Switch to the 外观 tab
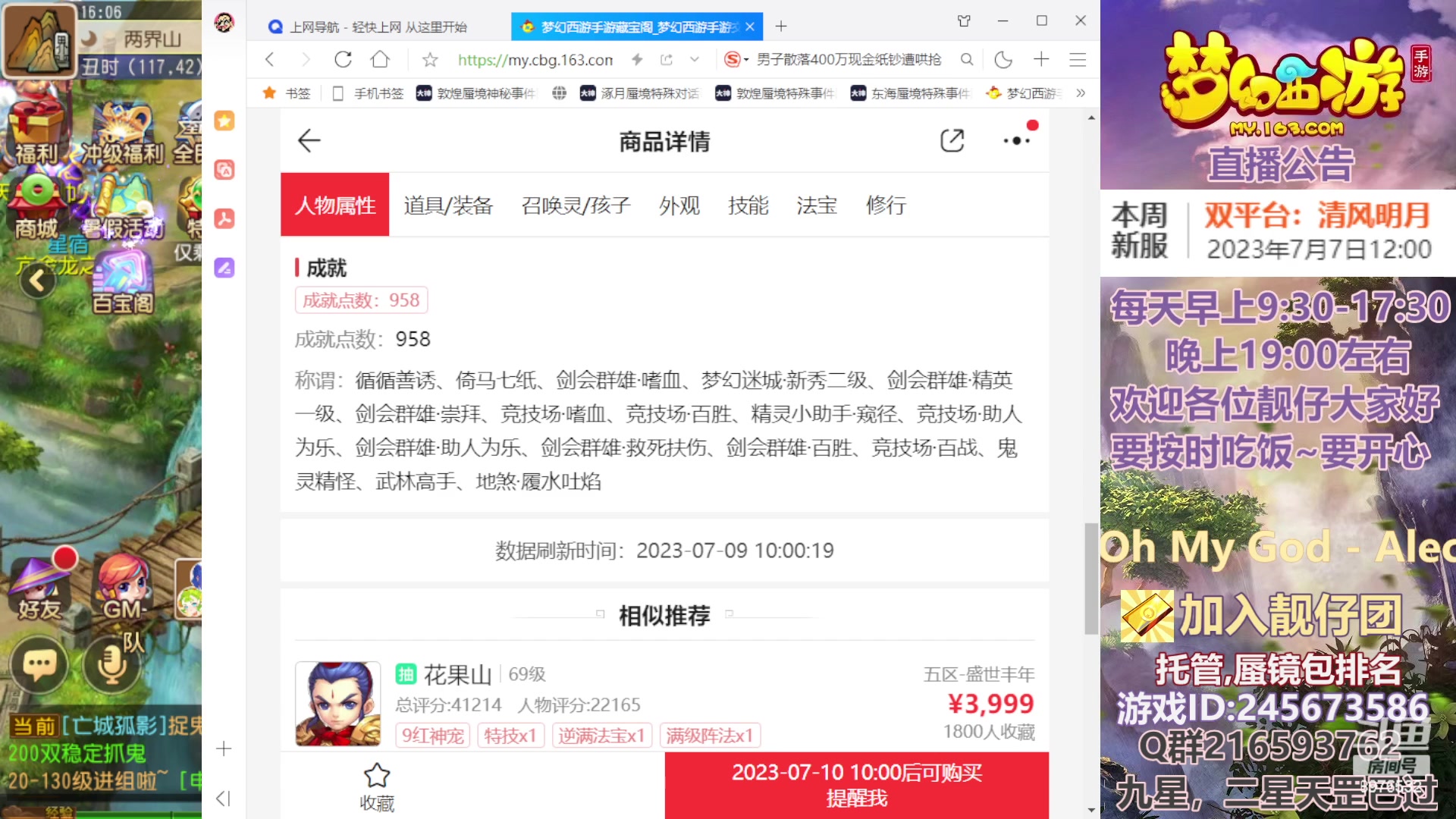 679,206
